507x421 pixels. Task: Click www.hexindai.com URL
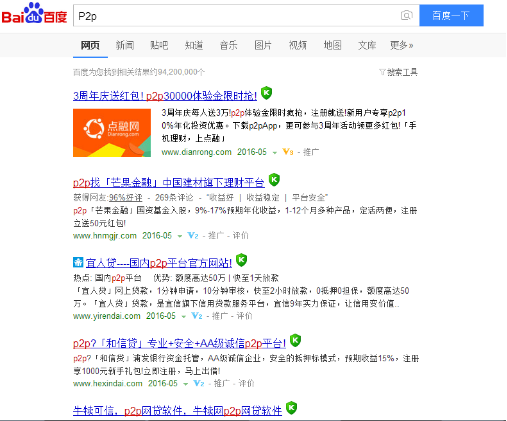[x=108, y=383]
